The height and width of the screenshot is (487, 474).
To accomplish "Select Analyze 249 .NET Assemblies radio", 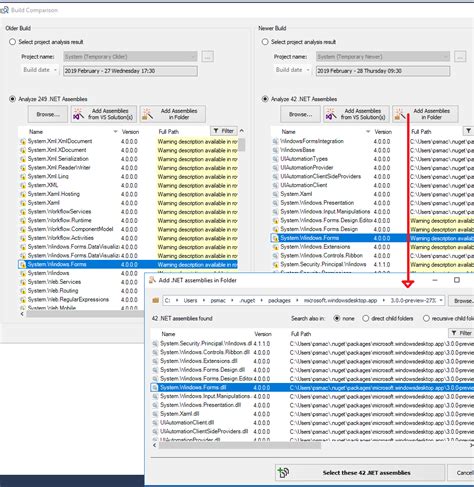I will coord(13,99).
